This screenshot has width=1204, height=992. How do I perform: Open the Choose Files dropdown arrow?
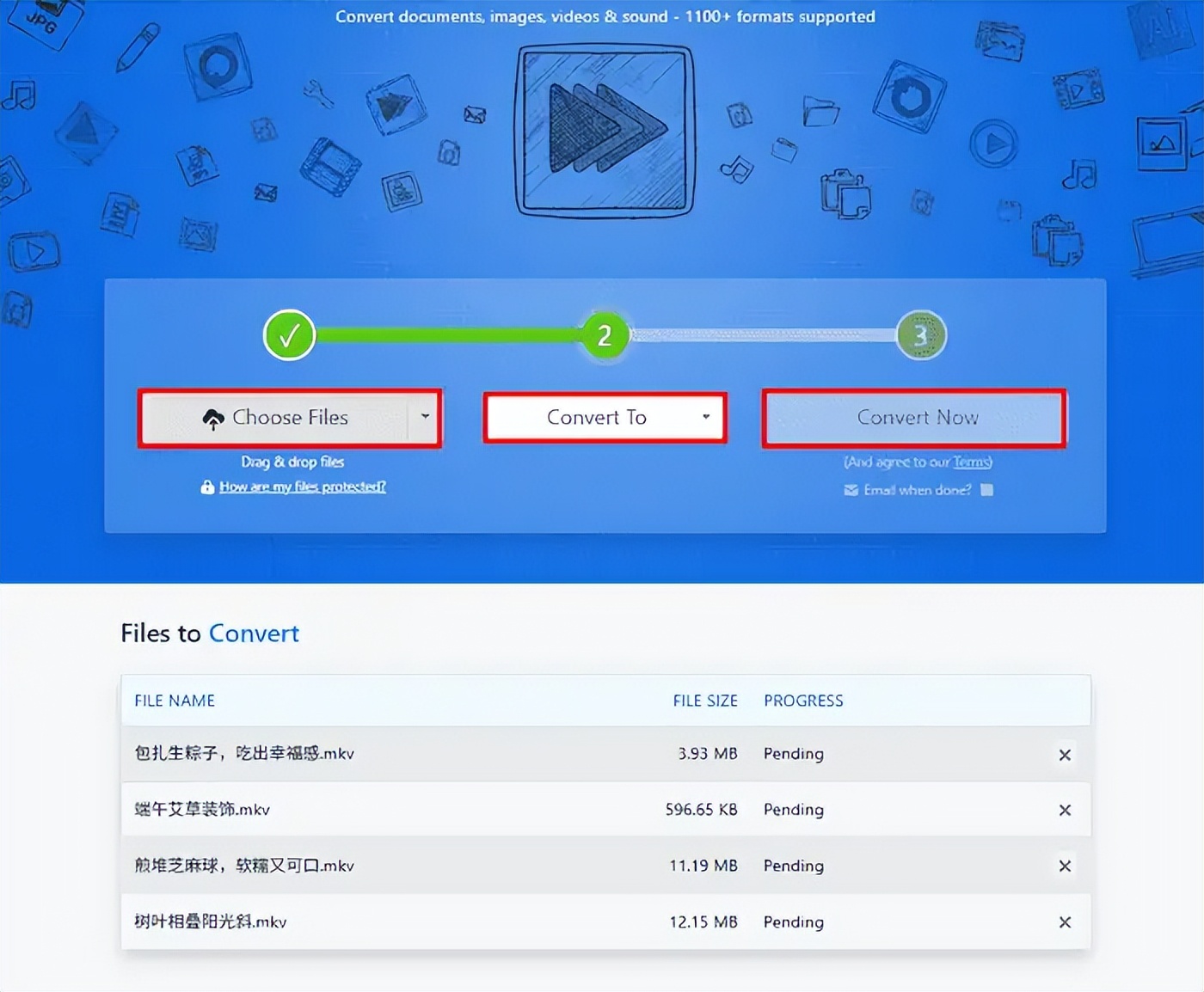pos(425,417)
